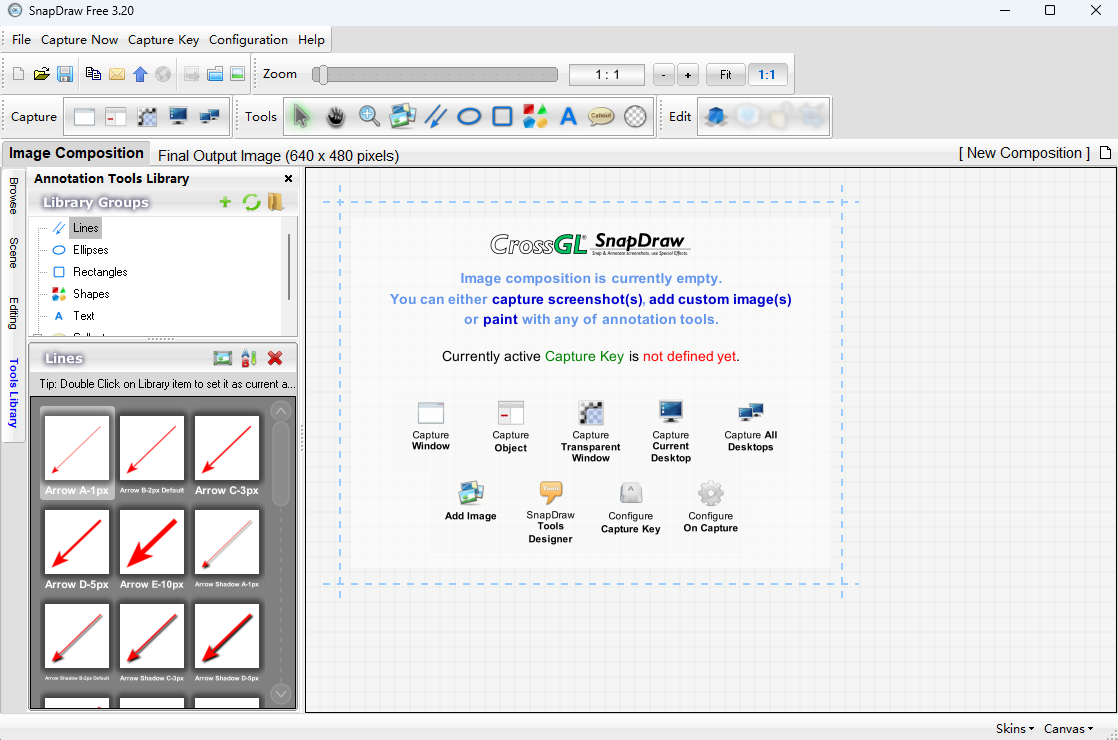Select the Callout annotation tool
This screenshot has height=740, width=1118.
click(601, 117)
